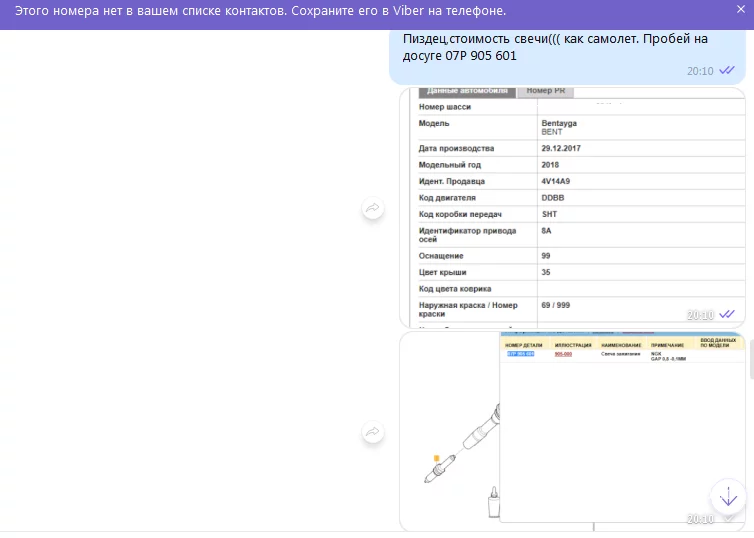The width and height of the screenshot is (754, 538).
Task: Forward the vehicle data image message
Action: coord(373,208)
